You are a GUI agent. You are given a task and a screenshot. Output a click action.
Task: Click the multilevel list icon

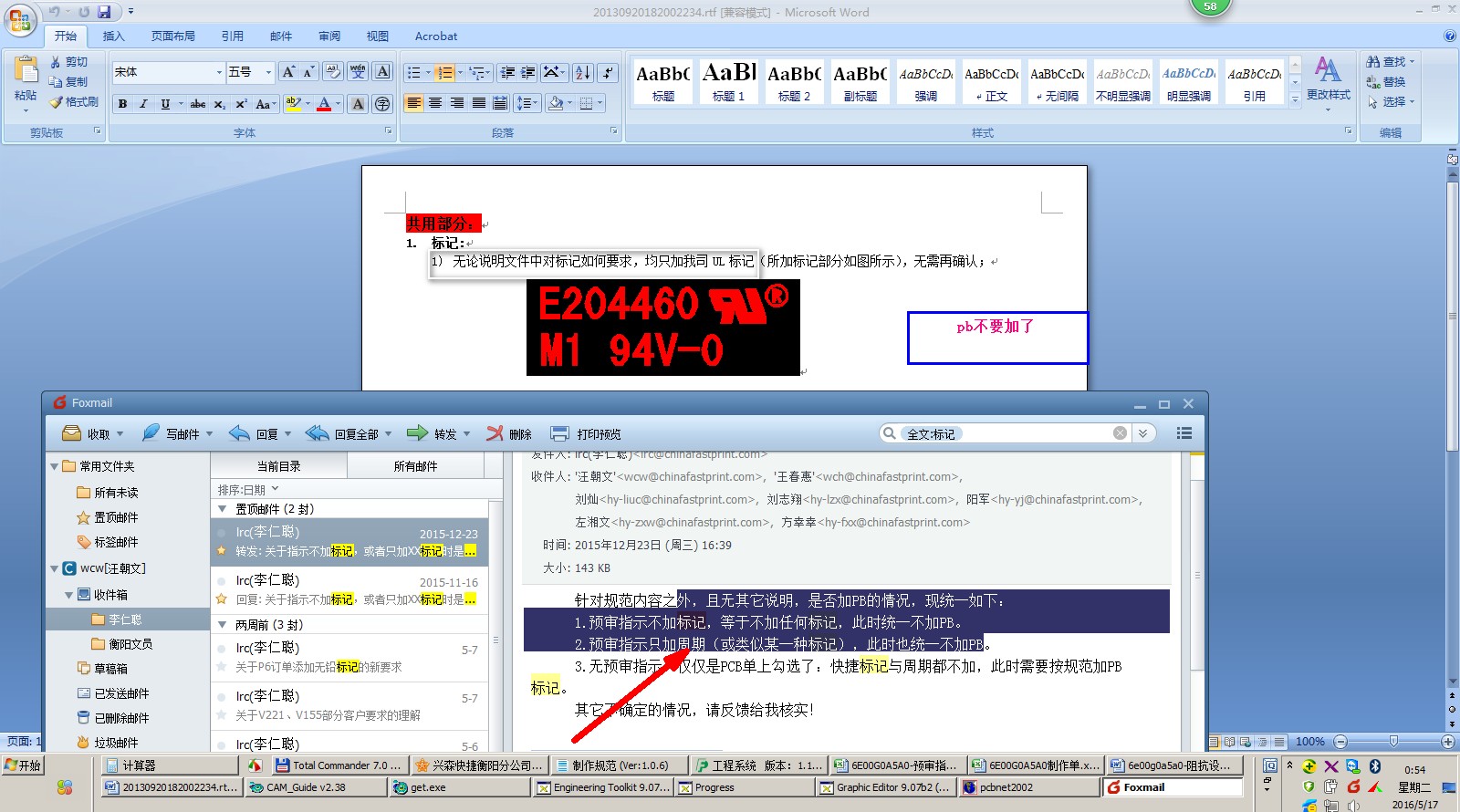point(476,72)
